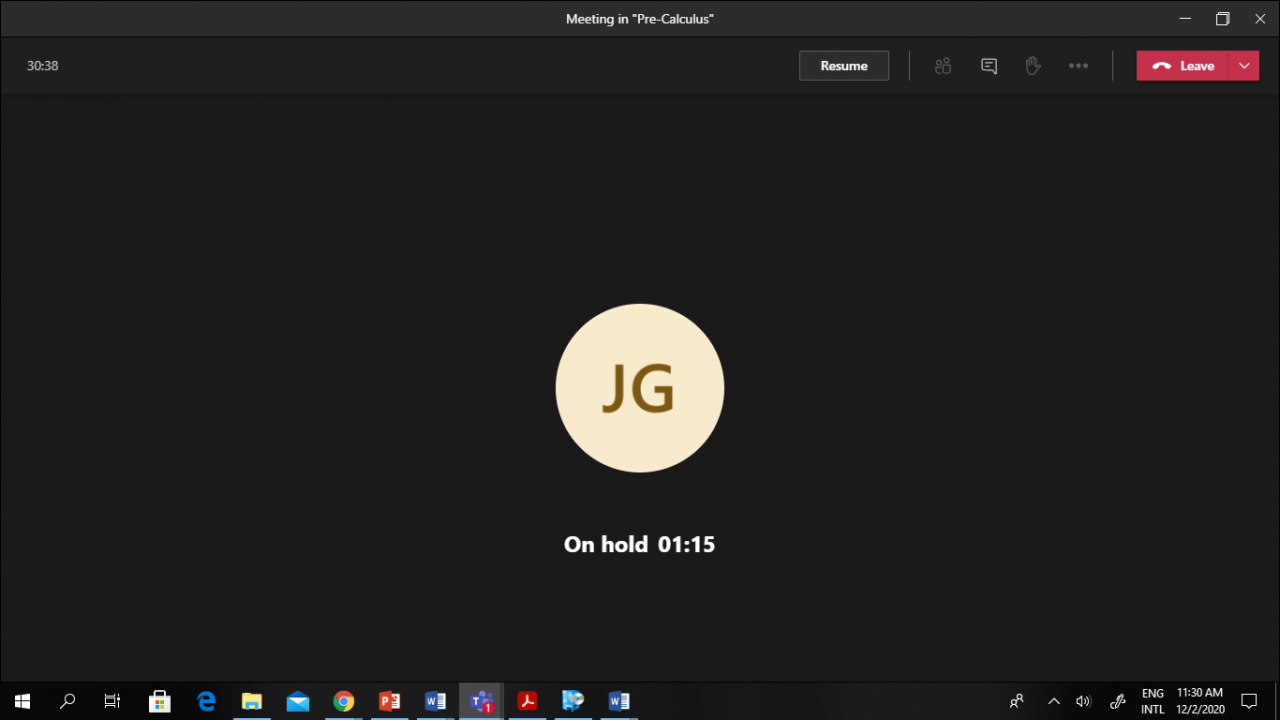Click Resume to rejoin the meeting
The height and width of the screenshot is (720, 1280).
[843, 66]
